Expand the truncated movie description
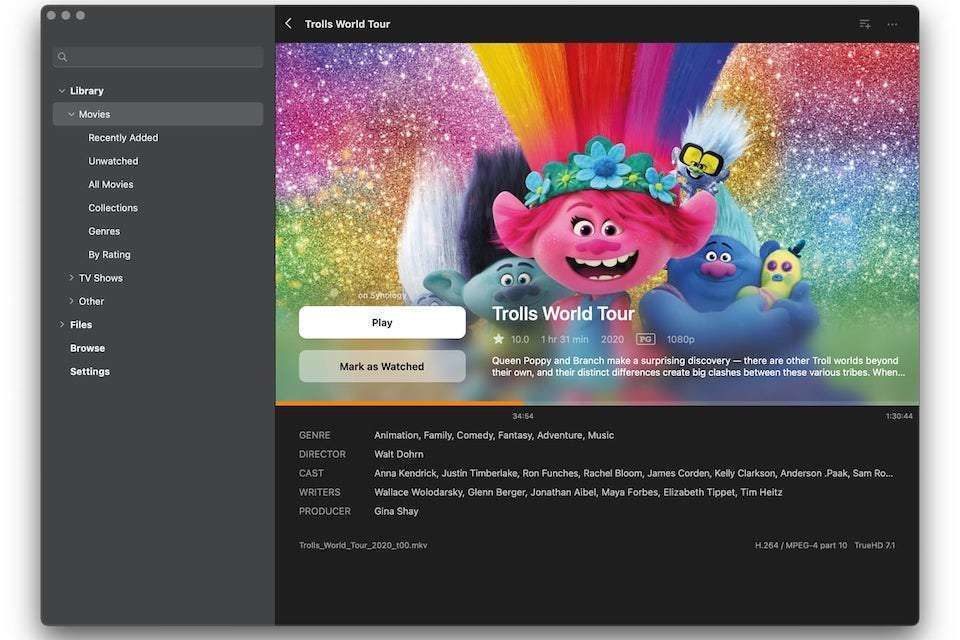960x640 pixels. (698, 366)
